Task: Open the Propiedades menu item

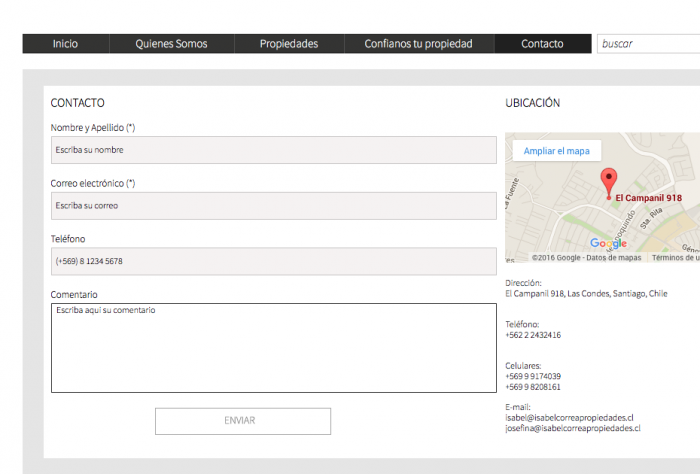Action: 289,44
